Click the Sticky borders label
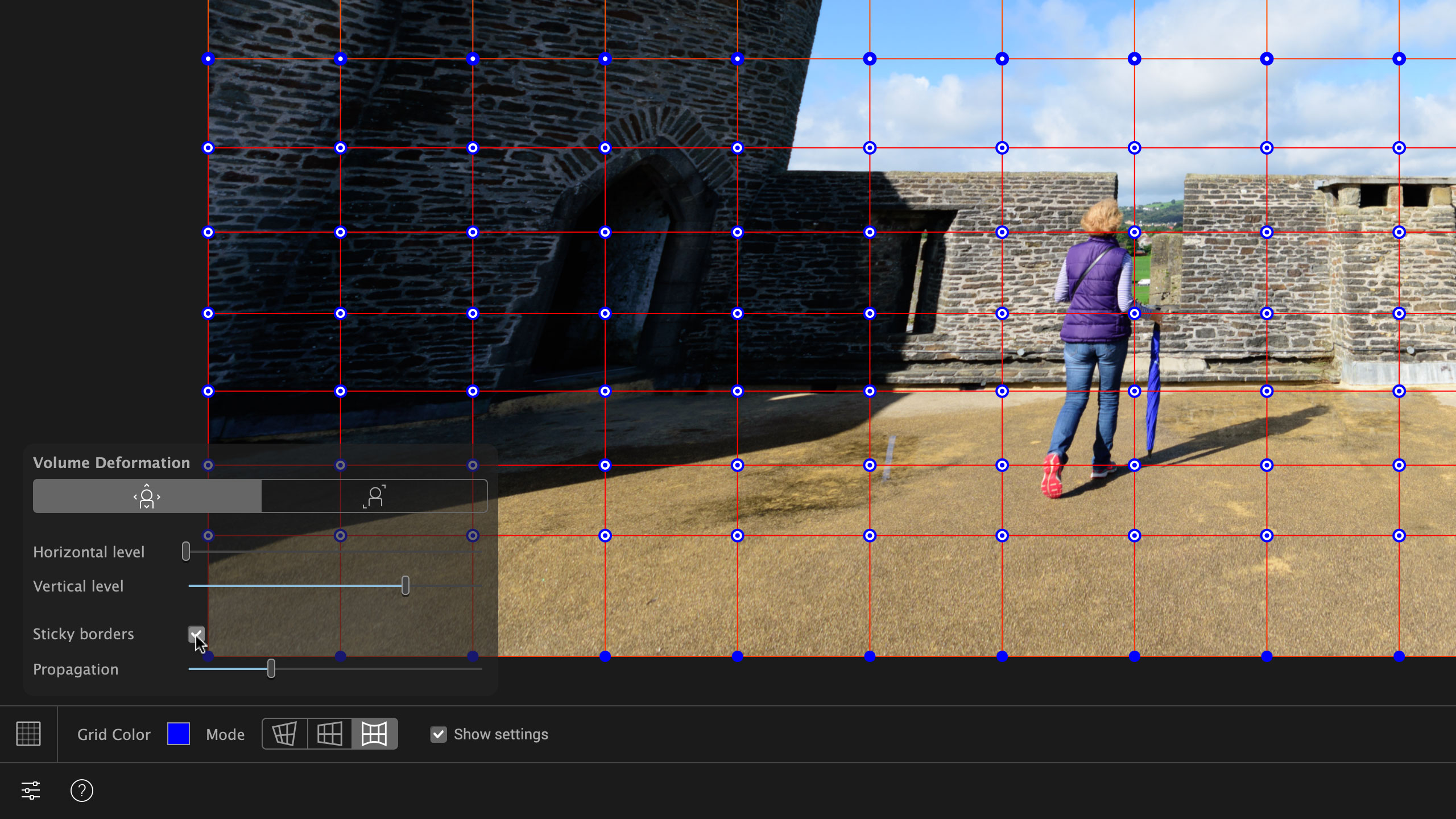The height and width of the screenshot is (819, 1456). [84, 634]
